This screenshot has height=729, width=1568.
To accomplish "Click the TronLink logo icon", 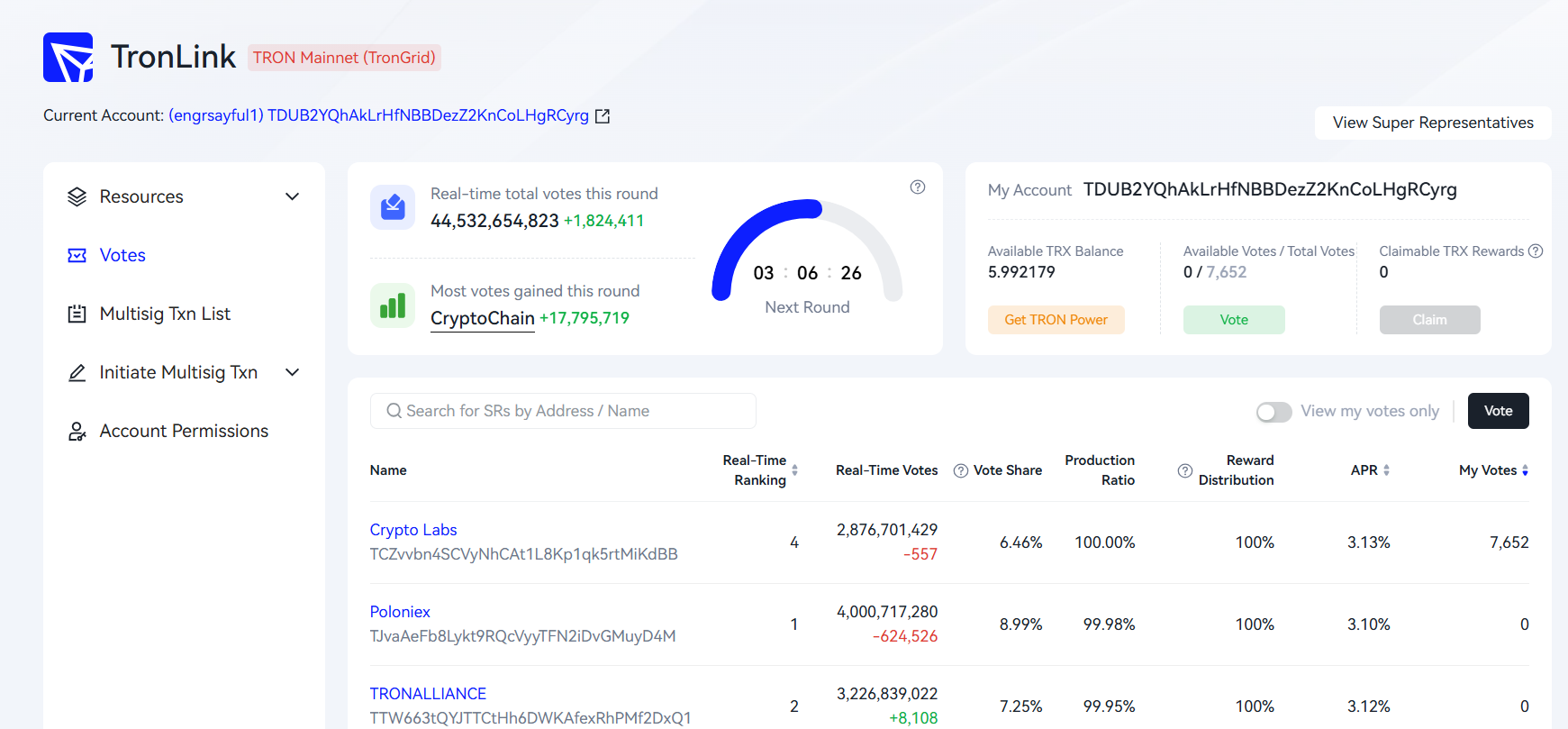I will click(x=68, y=58).
